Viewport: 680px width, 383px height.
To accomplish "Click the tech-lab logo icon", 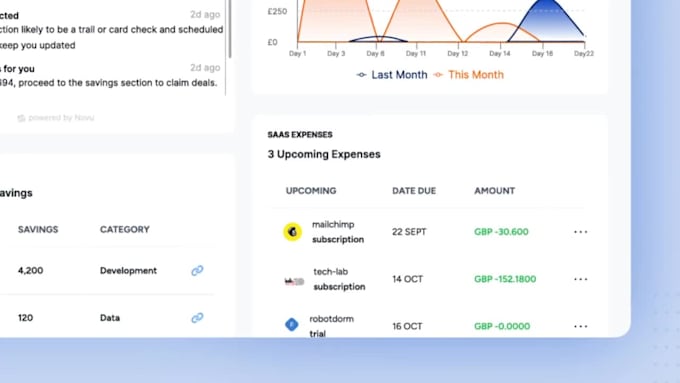I will (x=294, y=282).
